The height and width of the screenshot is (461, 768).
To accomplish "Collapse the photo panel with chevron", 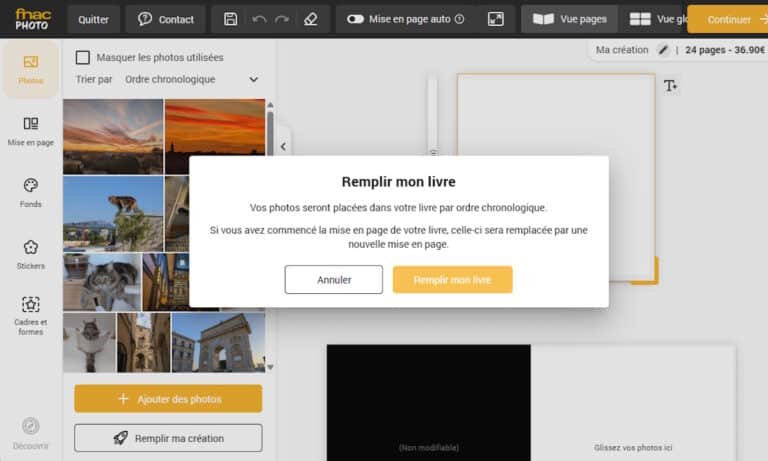I will (x=283, y=146).
